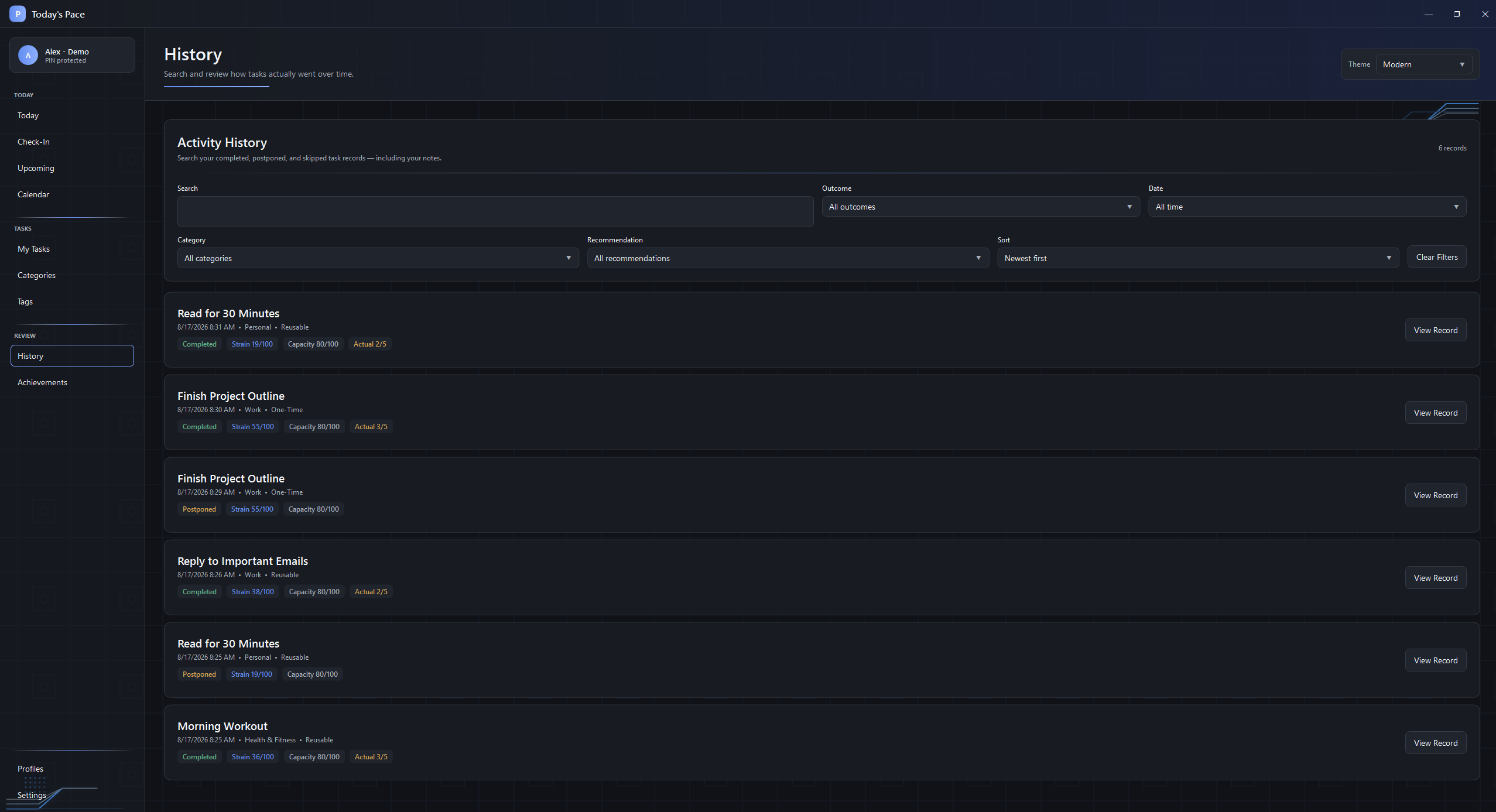View Record for Morning Workout

[1436, 743]
